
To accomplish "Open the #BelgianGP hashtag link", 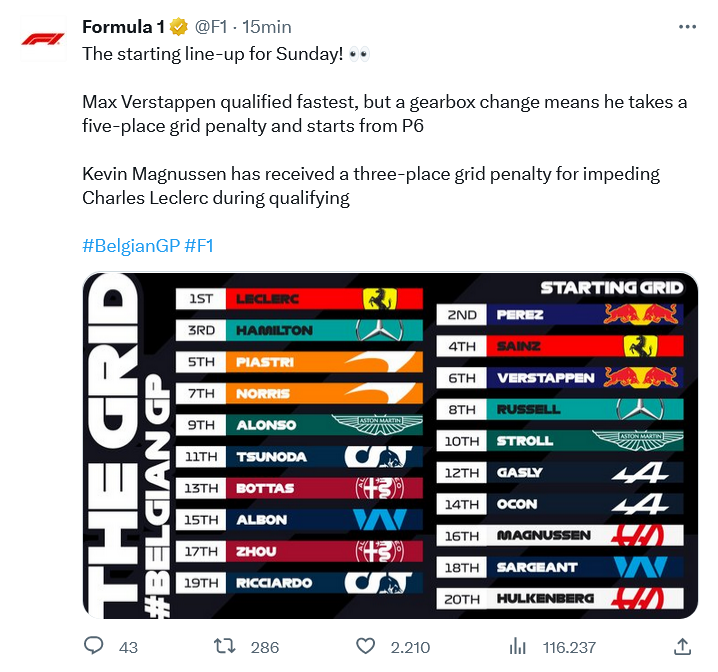I will tap(131, 246).
